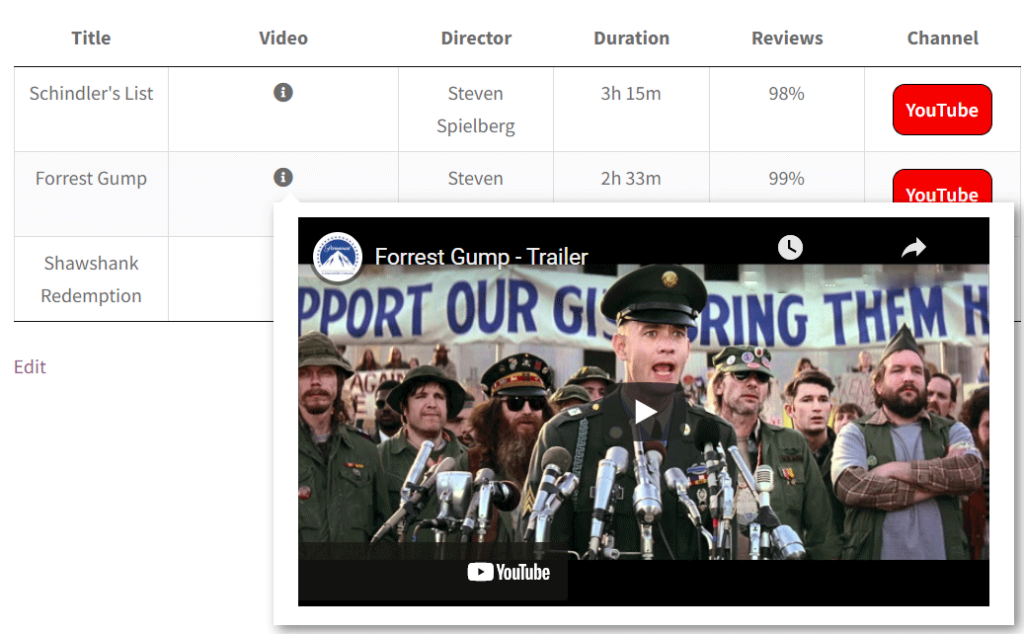The image size is (1024, 634).
Task: Open the YouTube button for Forrest Gump
Action: 942,186
